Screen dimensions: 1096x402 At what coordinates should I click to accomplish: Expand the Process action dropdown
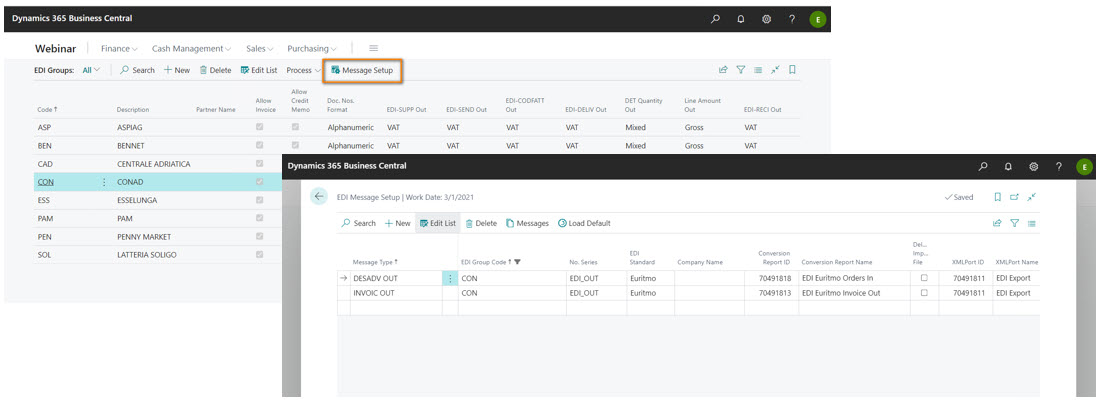(303, 70)
